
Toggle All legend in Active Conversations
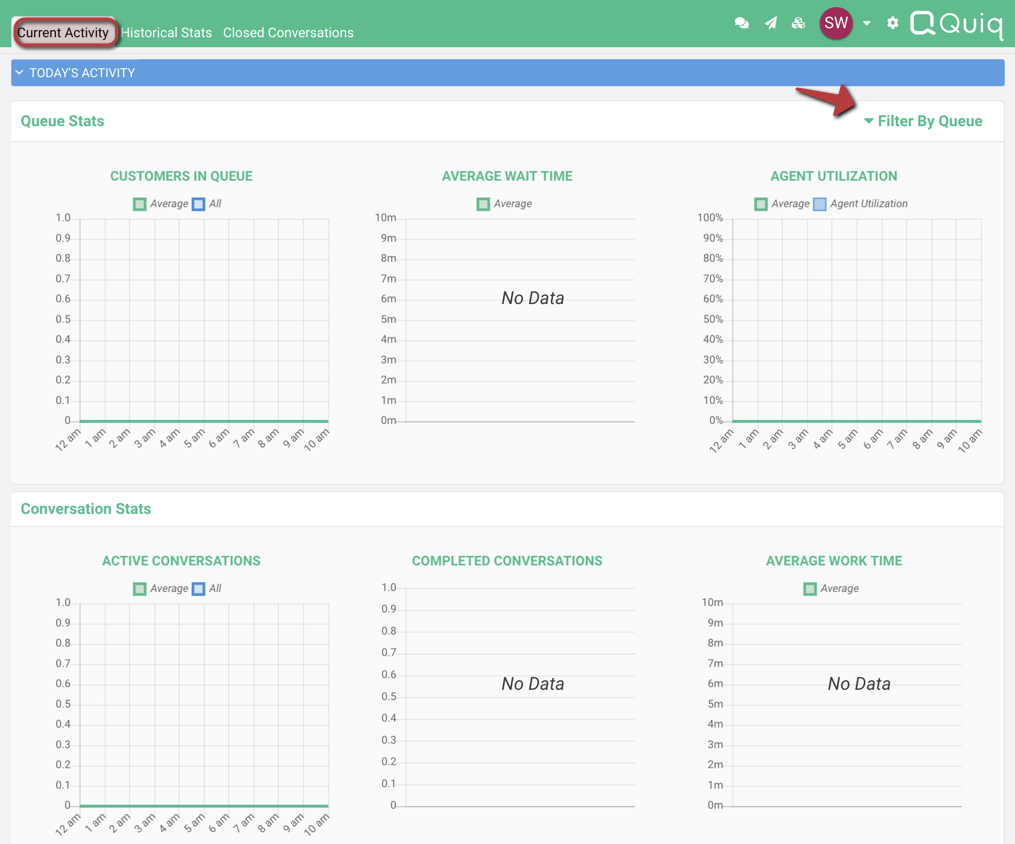click(206, 589)
